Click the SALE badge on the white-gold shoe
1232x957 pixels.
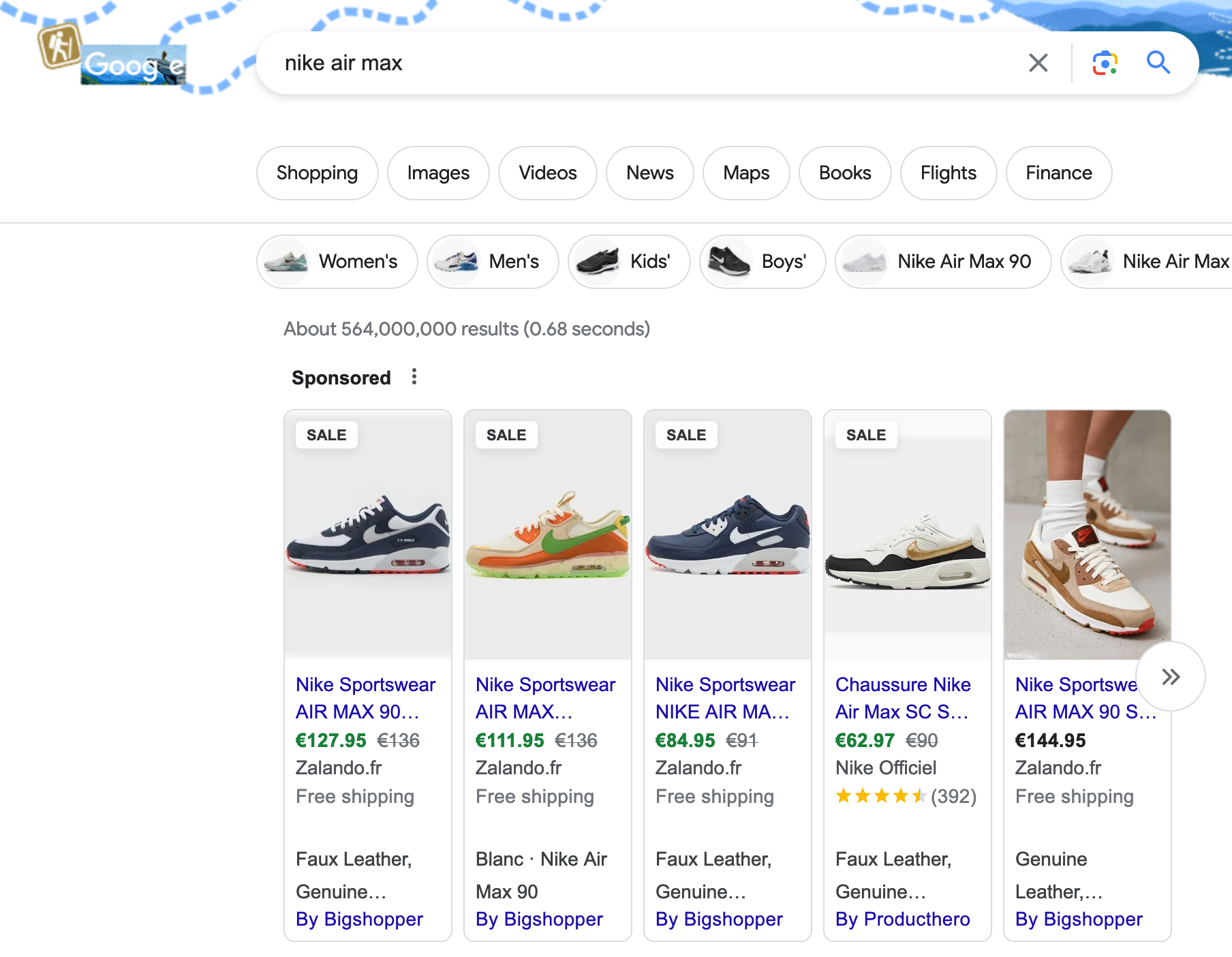pyautogui.click(x=866, y=435)
